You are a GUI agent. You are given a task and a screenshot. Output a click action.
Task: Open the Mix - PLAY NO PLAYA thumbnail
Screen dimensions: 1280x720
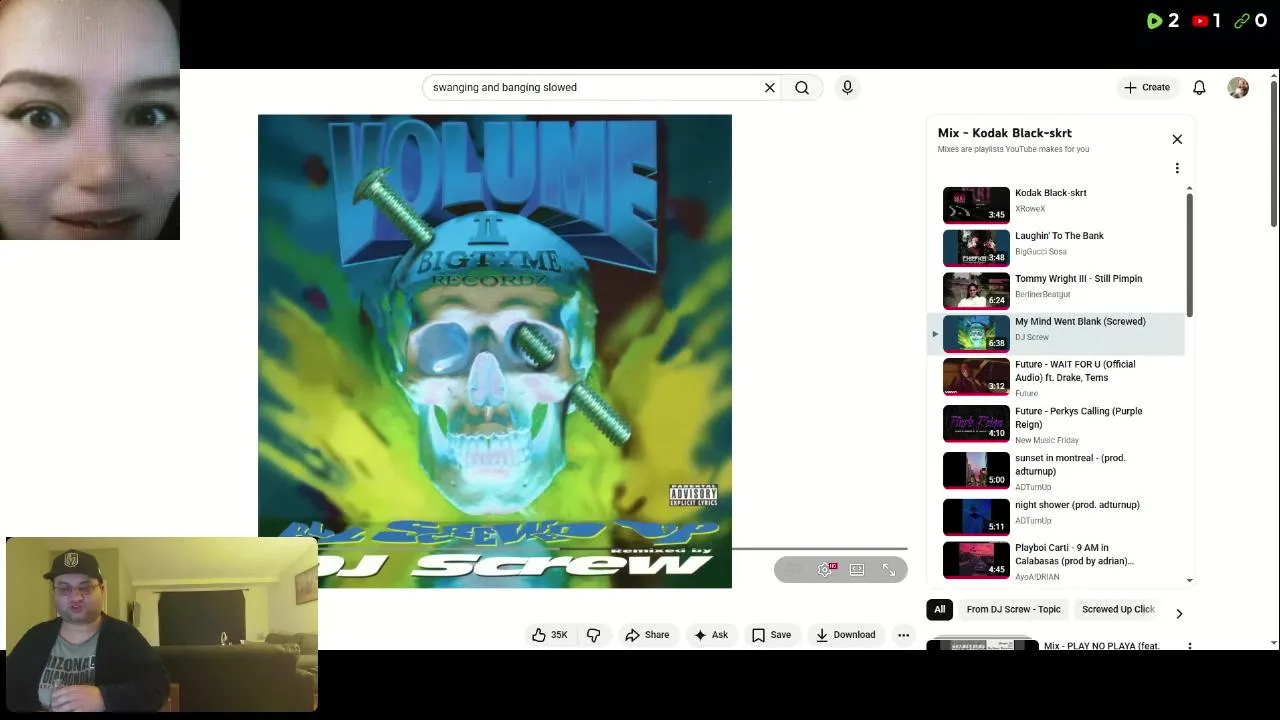click(x=982, y=645)
